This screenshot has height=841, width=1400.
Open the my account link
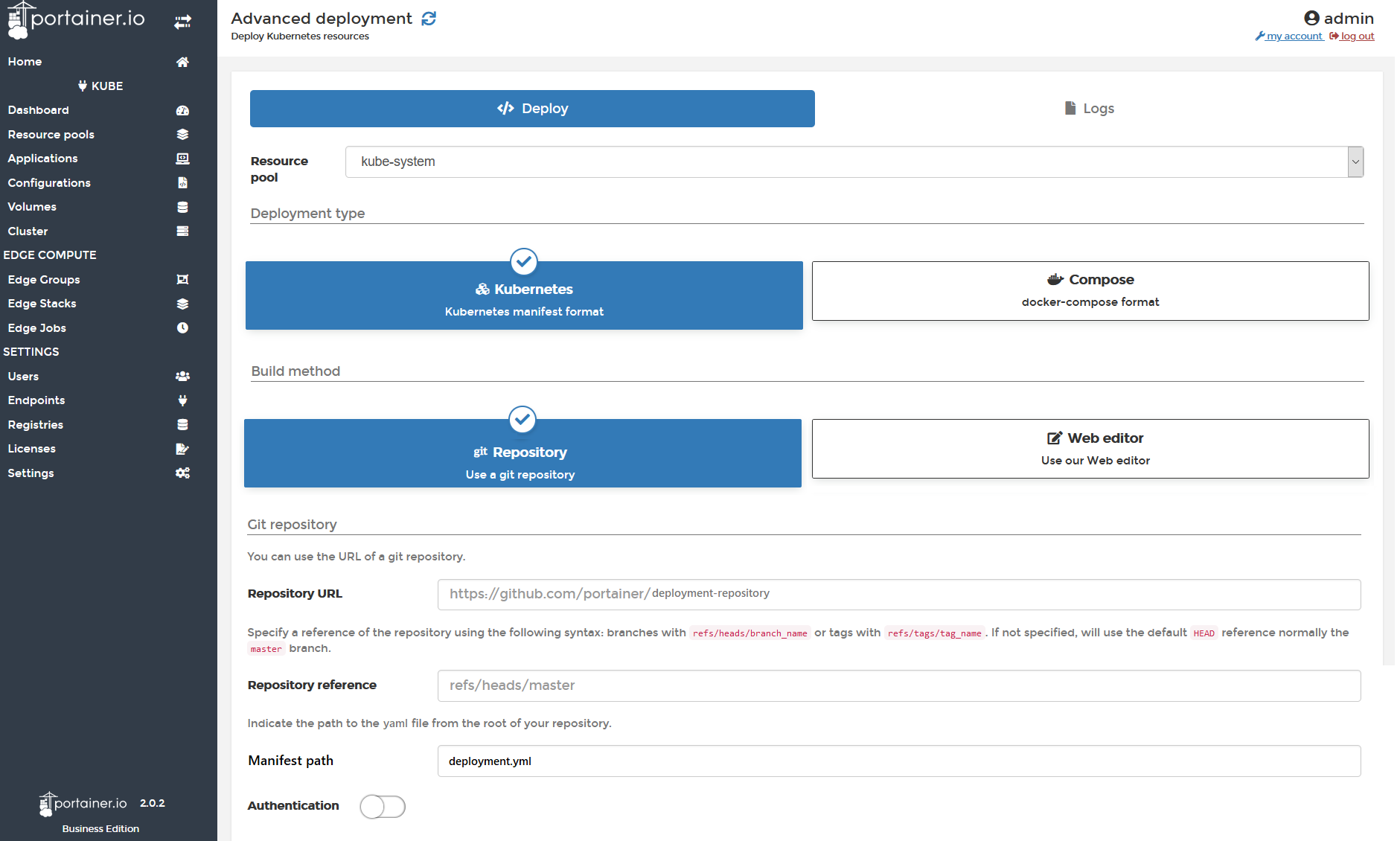1290,36
